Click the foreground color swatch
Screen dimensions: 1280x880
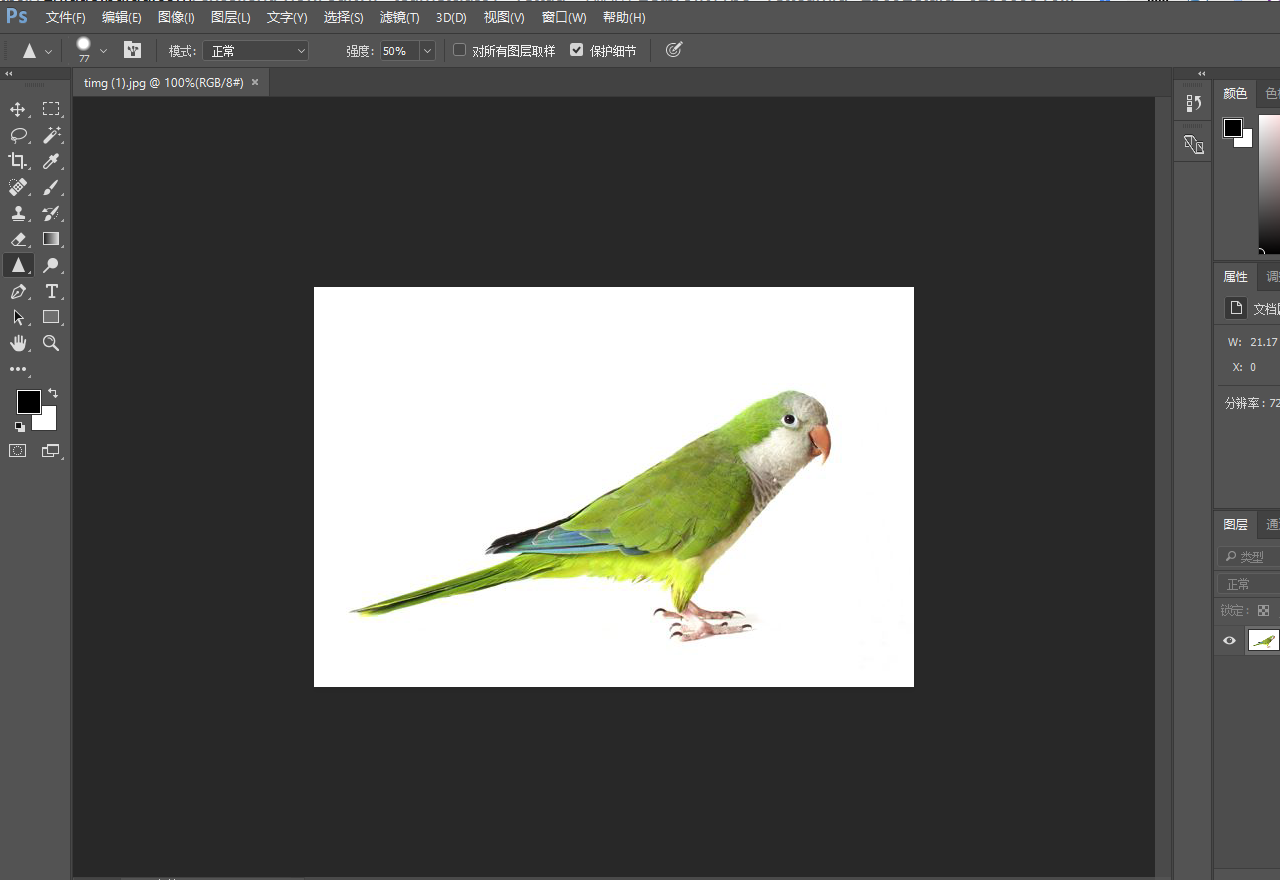click(27, 402)
